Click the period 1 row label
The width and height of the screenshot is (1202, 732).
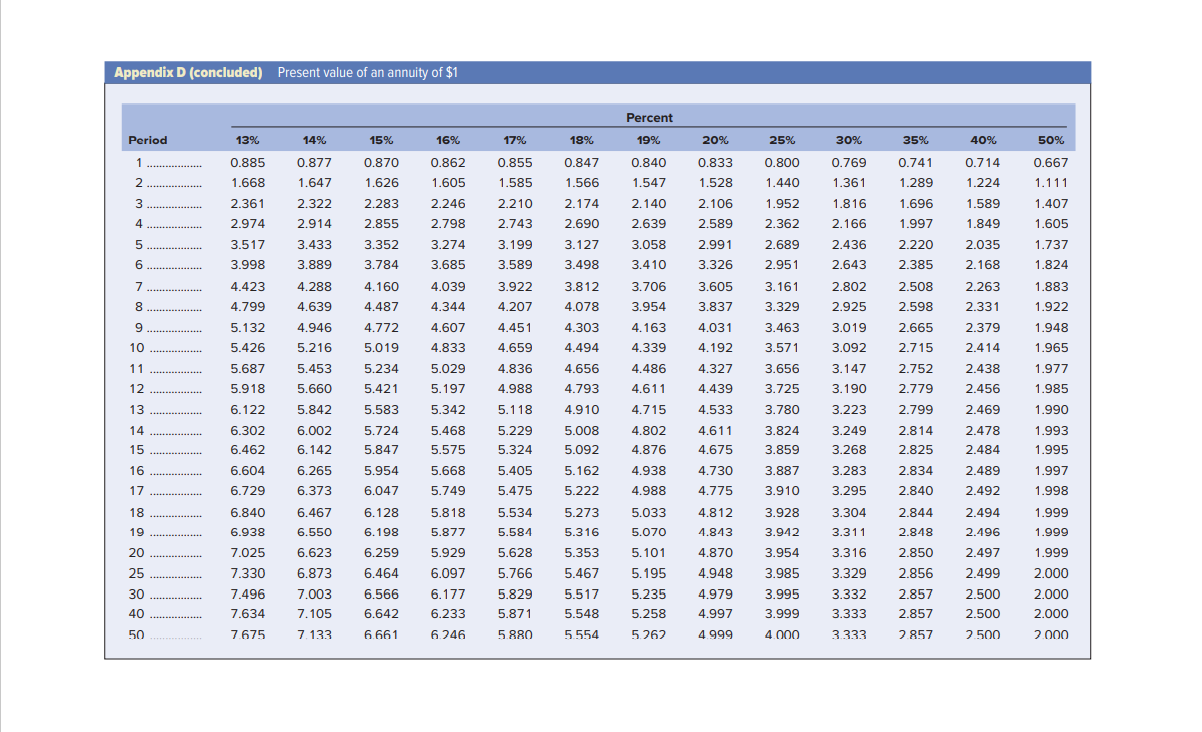(x=139, y=162)
